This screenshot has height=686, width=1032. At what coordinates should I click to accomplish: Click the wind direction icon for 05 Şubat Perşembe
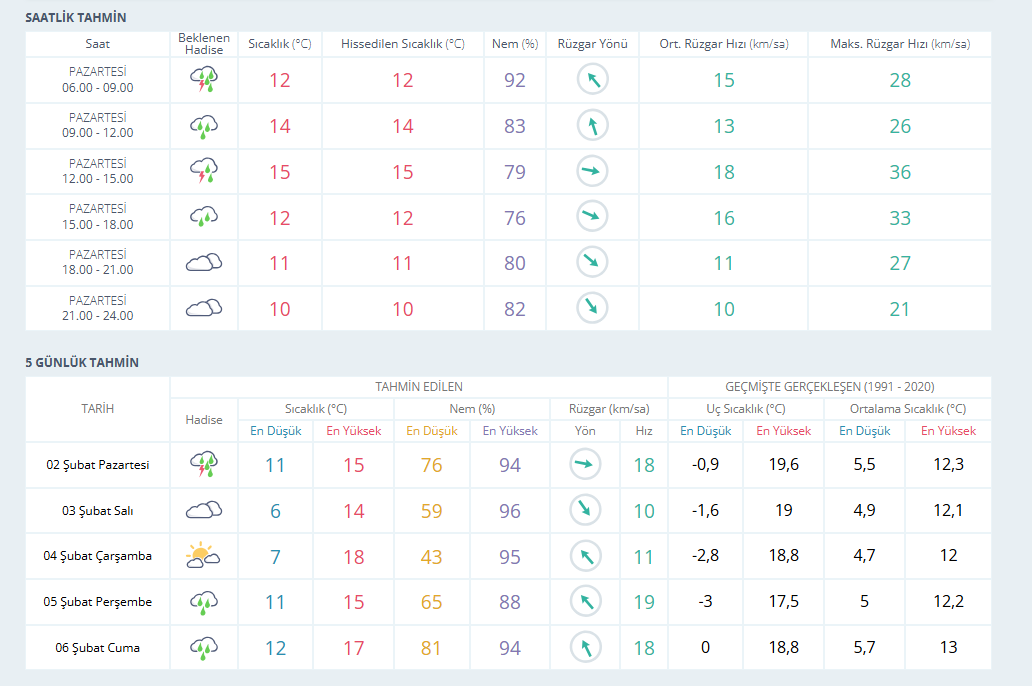point(585,602)
